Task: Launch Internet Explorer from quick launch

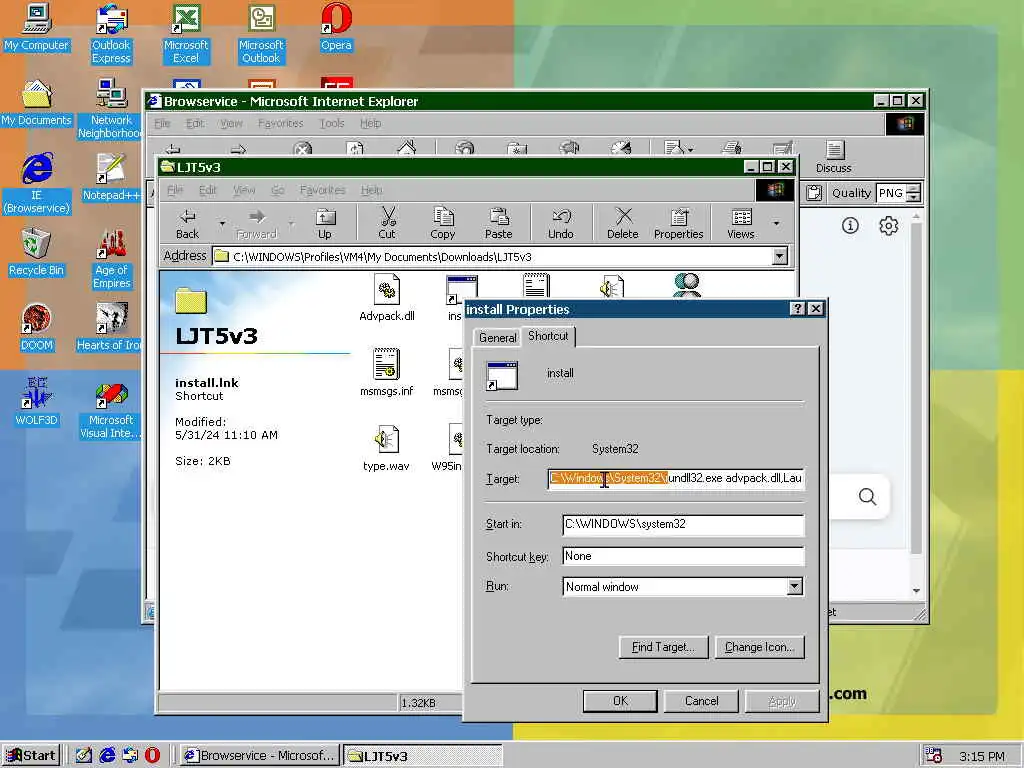Action: (x=106, y=756)
